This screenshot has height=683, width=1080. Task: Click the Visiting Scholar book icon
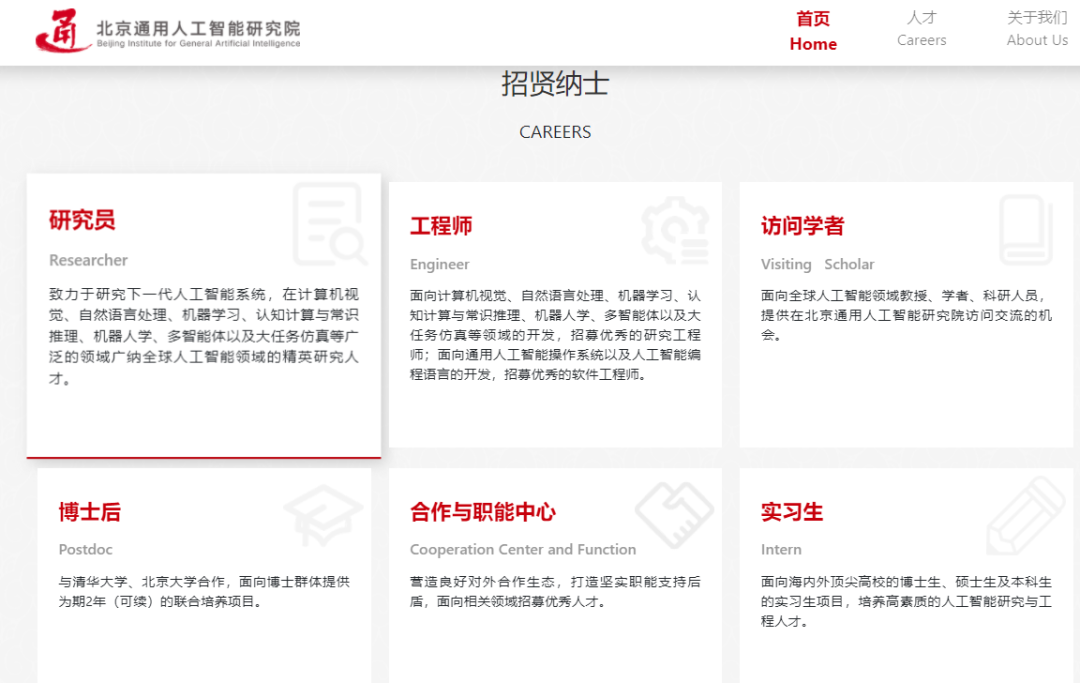coord(1025,230)
